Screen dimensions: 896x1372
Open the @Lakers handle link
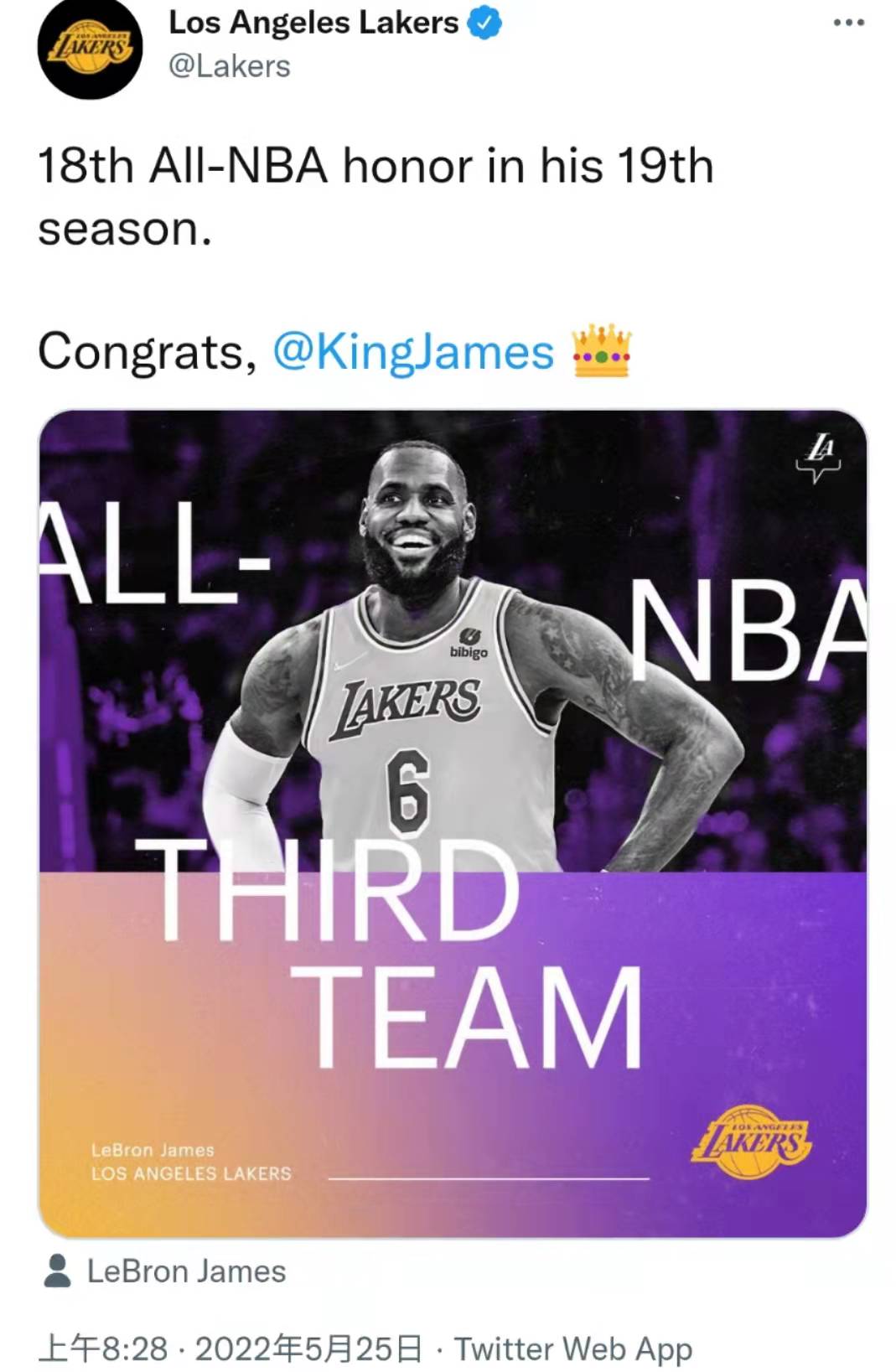[230, 66]
